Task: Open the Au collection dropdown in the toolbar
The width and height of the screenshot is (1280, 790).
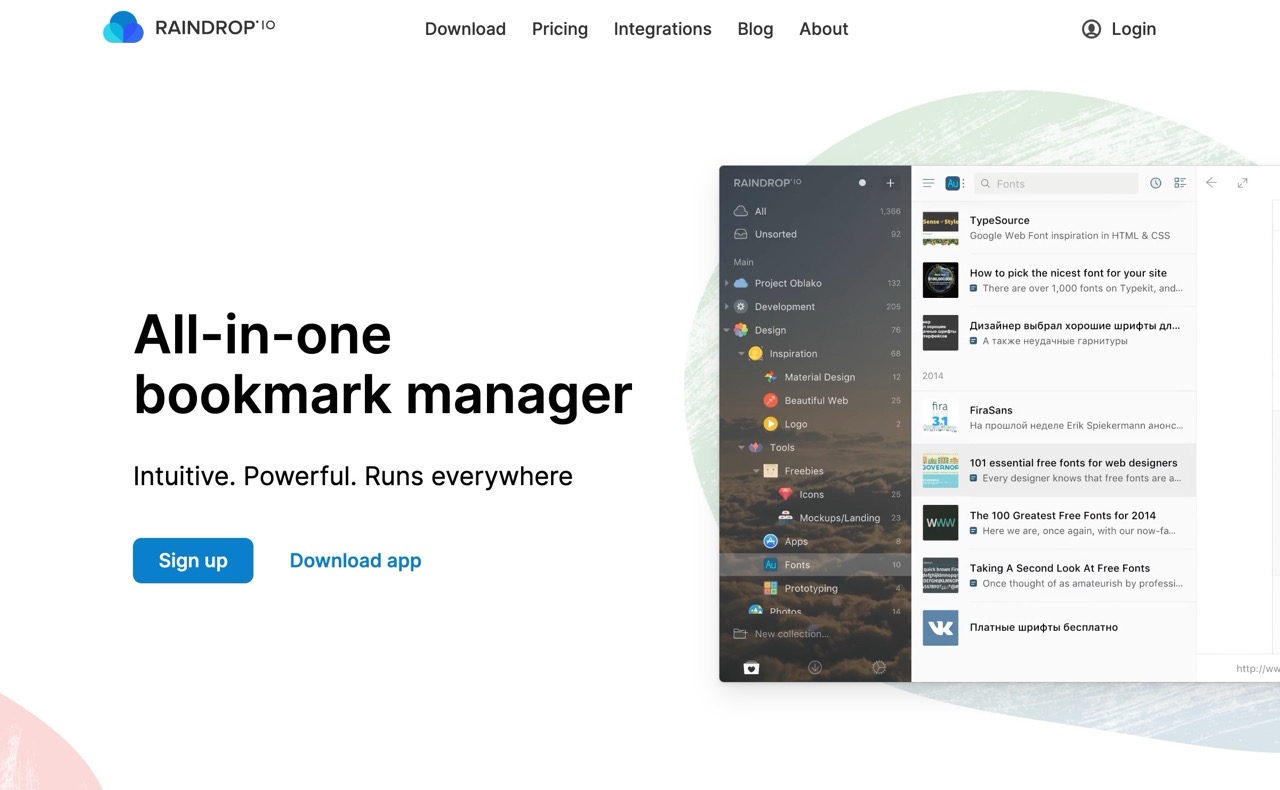Action: point(955,183)
